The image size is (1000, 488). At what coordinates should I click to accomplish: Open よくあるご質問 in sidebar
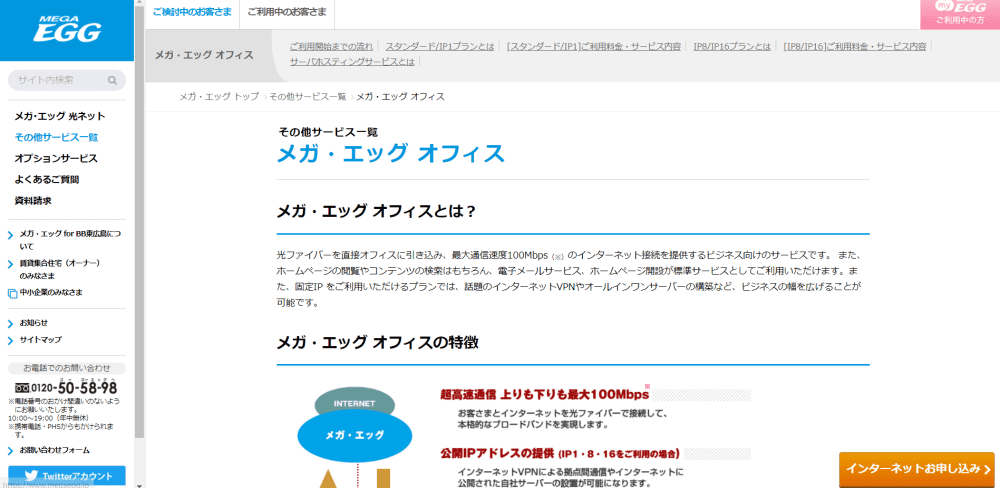pos(47,179)
